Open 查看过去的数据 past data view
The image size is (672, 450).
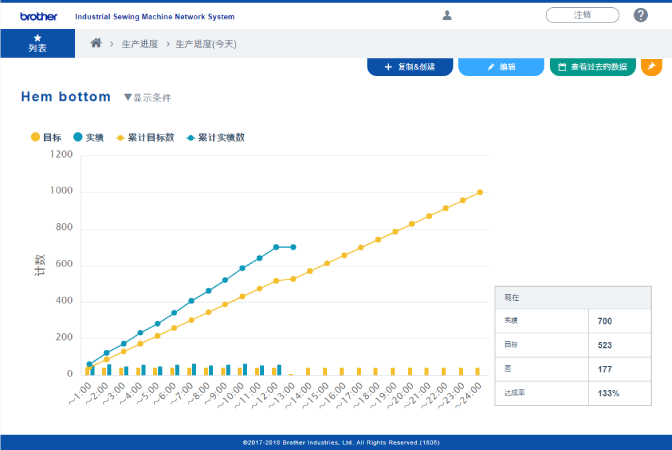coord(592,67)
